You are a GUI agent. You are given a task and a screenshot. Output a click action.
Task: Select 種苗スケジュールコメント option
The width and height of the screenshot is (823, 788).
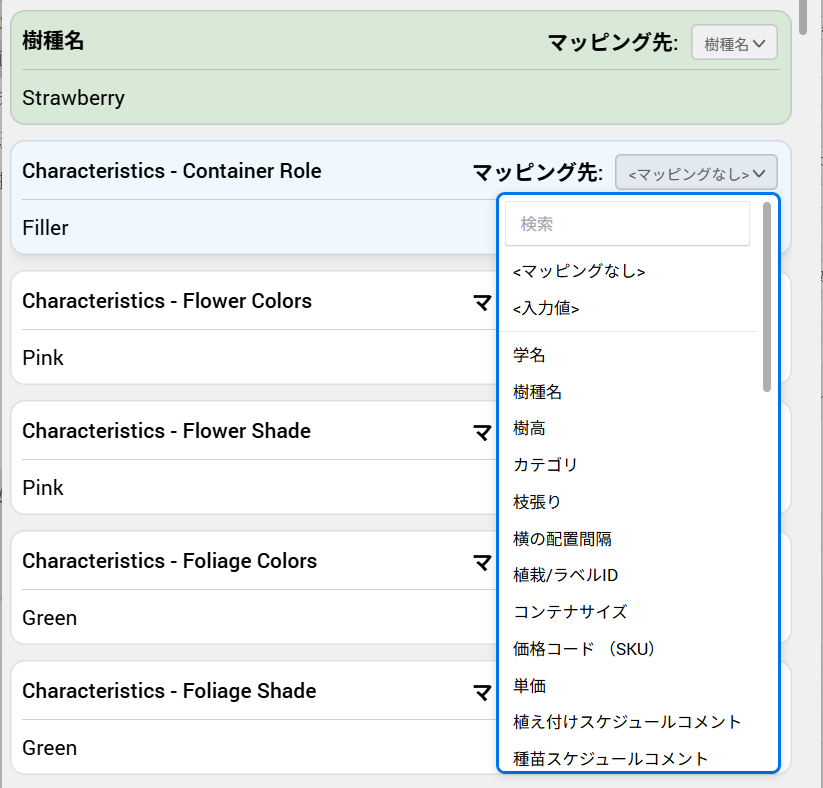(610, 758)
